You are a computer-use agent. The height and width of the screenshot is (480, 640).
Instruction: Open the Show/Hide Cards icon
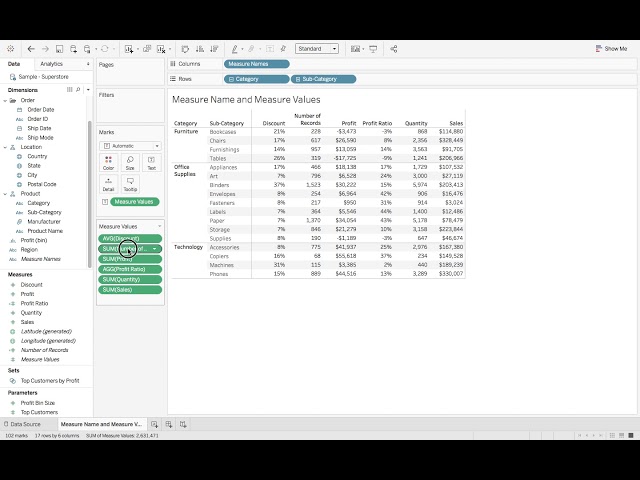356,49
